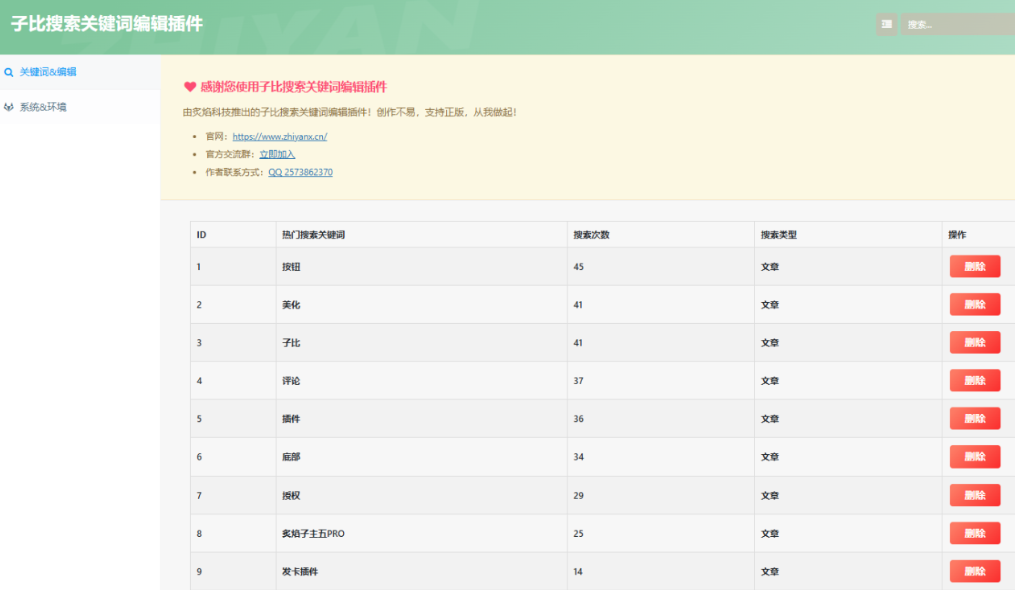Image resolution: width=1015 pixels, height=590 pixels.
Task: Open the 关键词&编辑 sidebar menu item
Action: tap(80, 72)
